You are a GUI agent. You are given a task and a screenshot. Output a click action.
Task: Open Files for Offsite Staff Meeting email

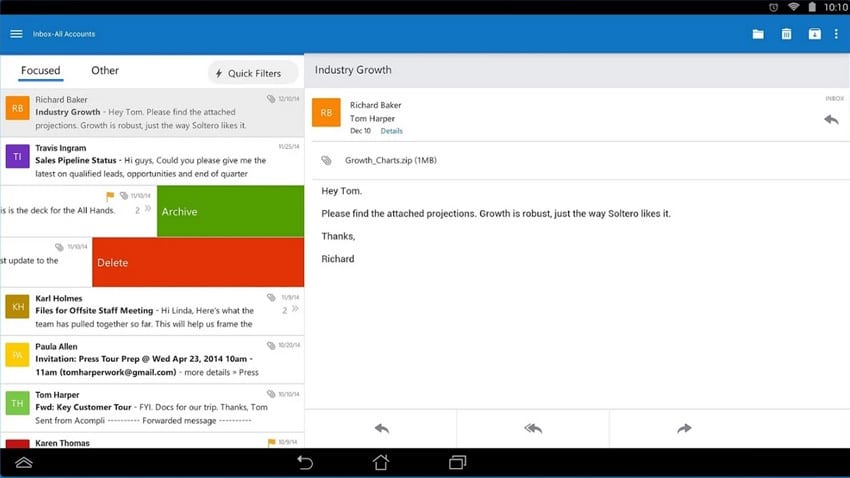[152, 312]
